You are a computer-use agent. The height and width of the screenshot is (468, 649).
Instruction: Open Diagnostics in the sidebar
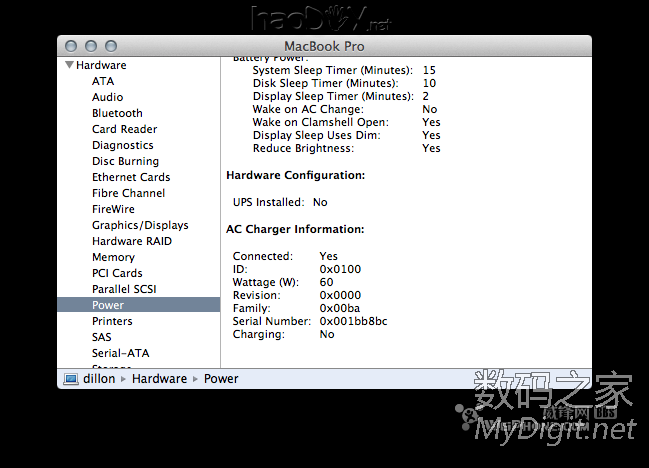click(x=122, y=145)
